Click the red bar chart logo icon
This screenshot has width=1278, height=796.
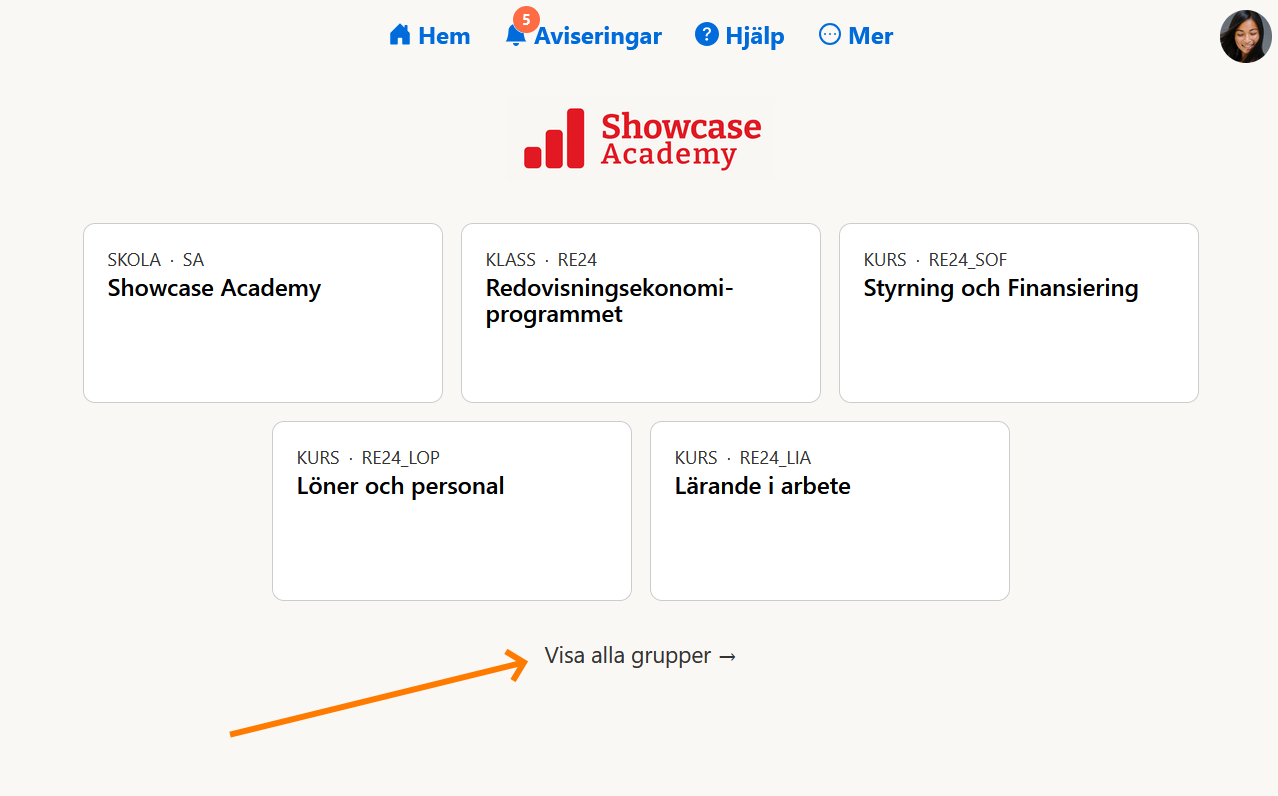554,139
